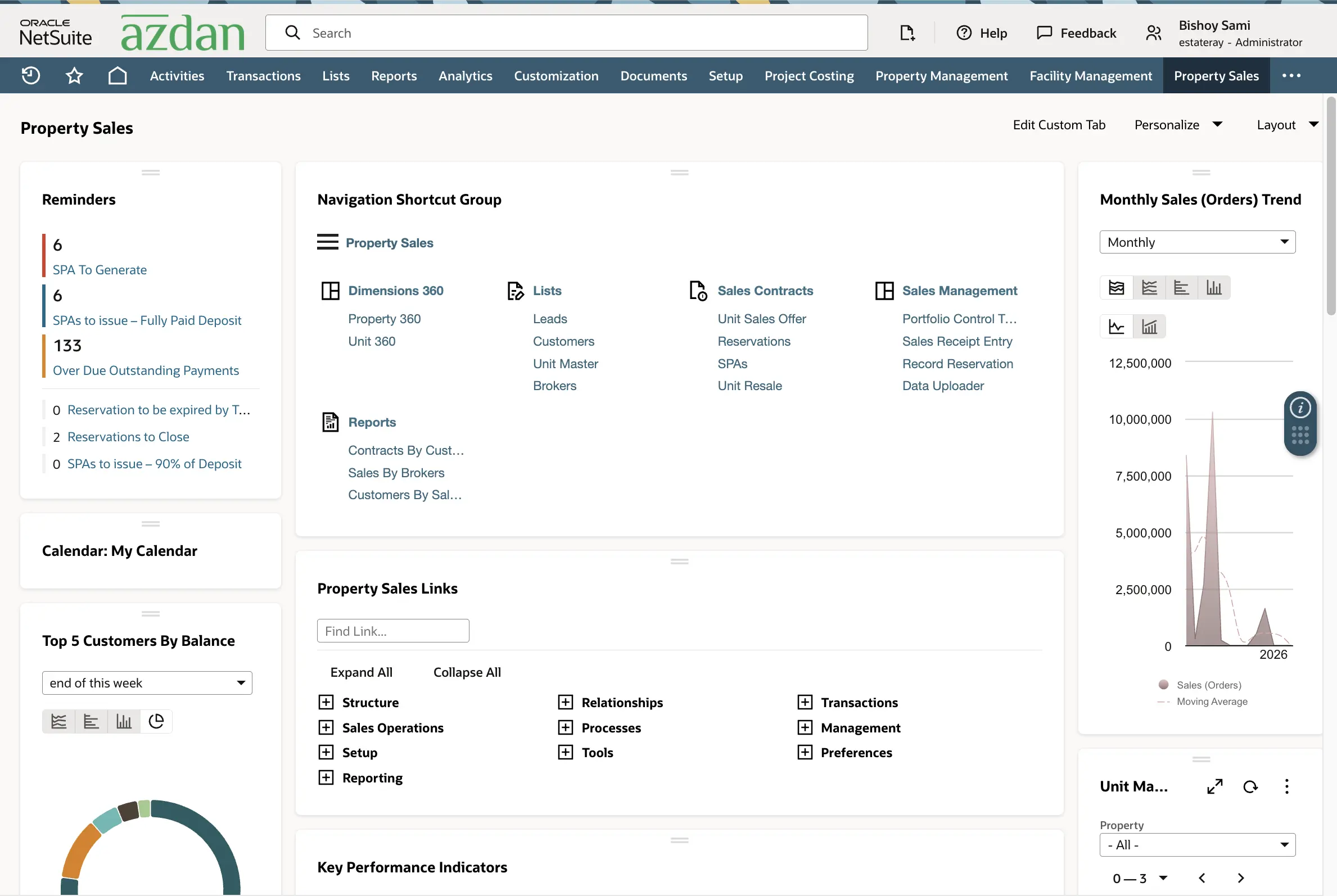1337x896 pixels.
Task: Open the dots grid on floating widget
Action: pyautogui.click(x=1300, y=436)
